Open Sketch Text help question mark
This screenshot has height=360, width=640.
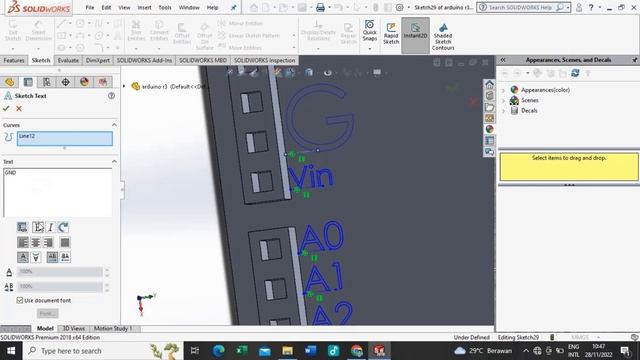point(111,96)
